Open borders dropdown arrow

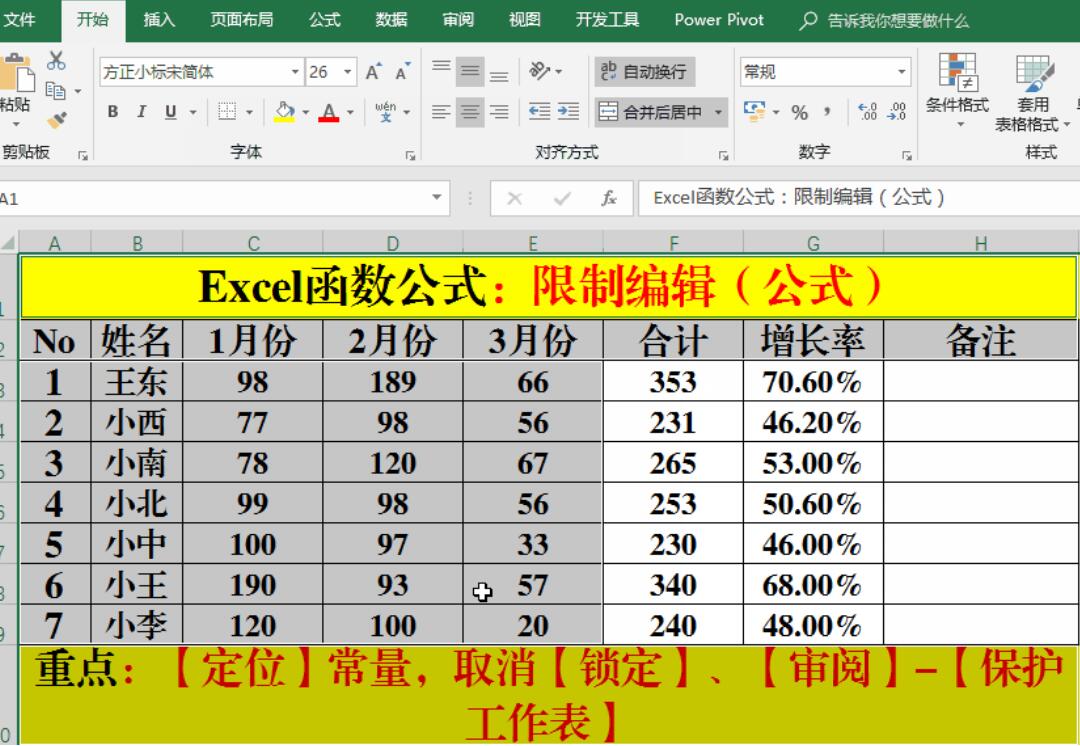tap(249, 112)
